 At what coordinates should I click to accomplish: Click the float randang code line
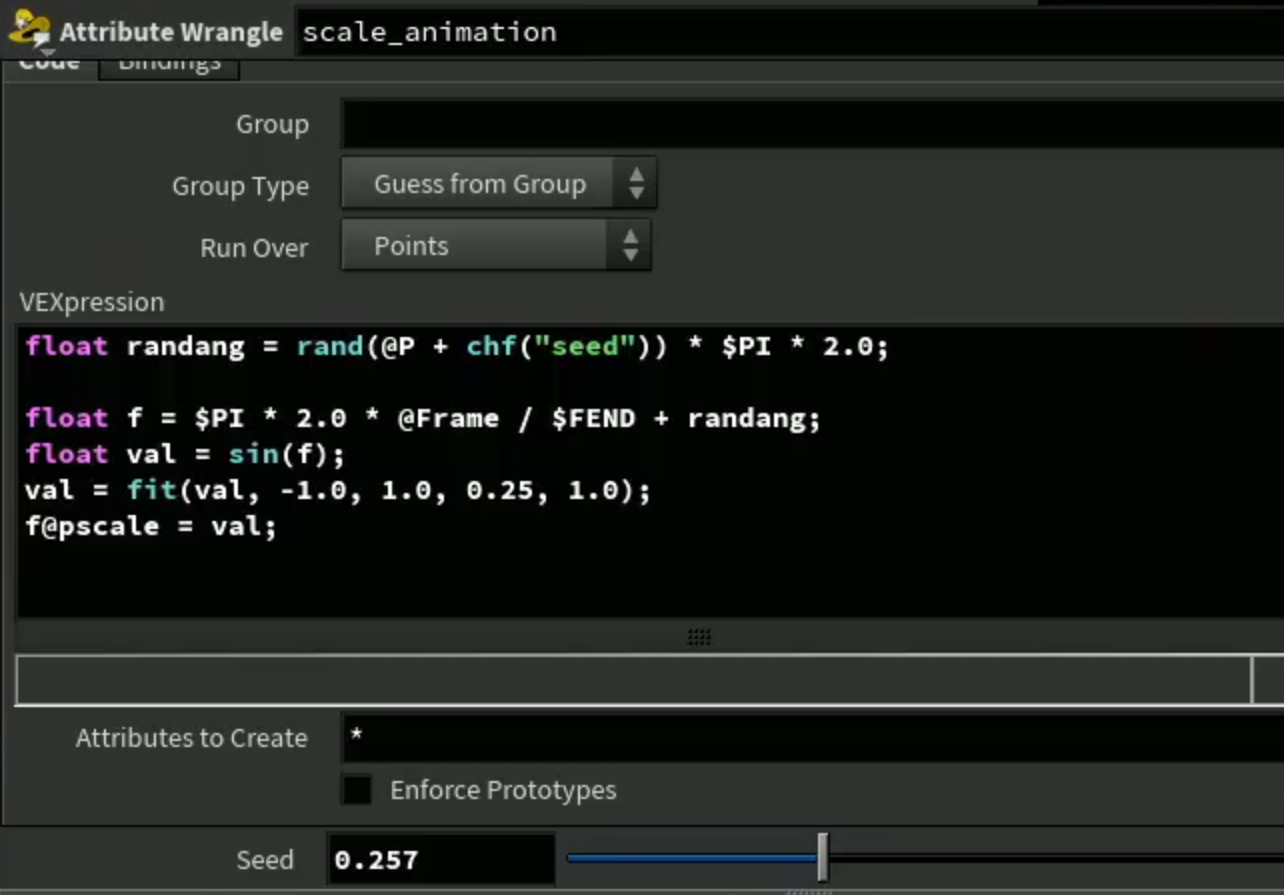(457, 347)
